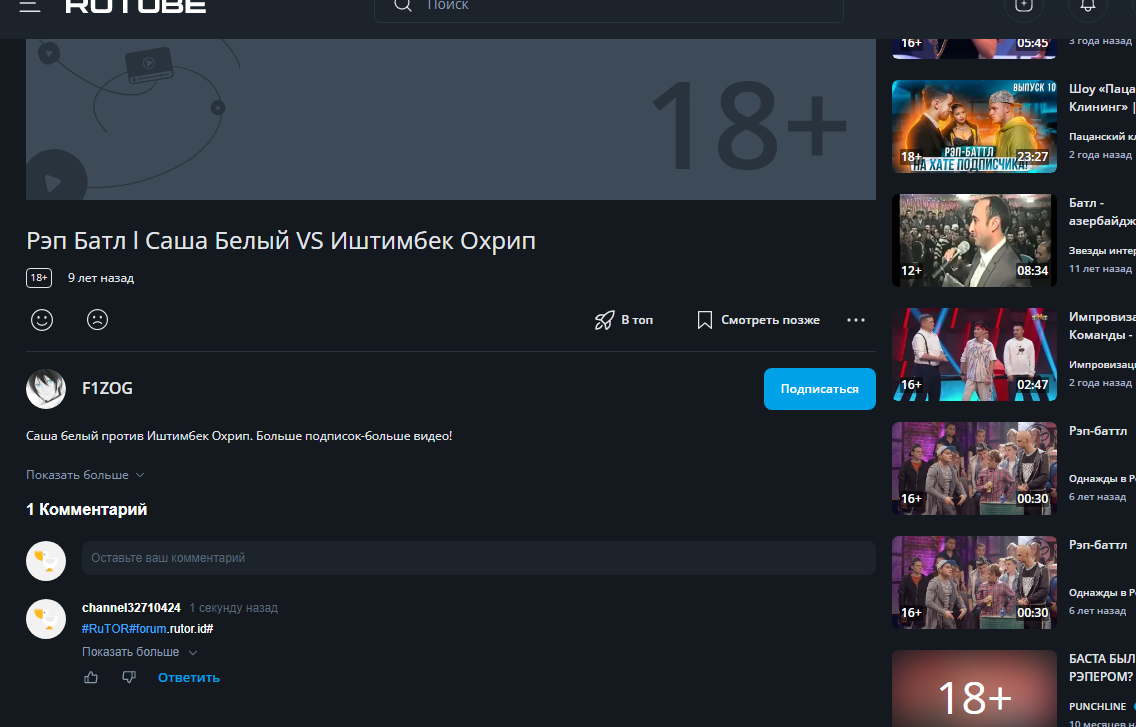
Task: Click Ответить to reply to comment
Action: tap(189, 678)
